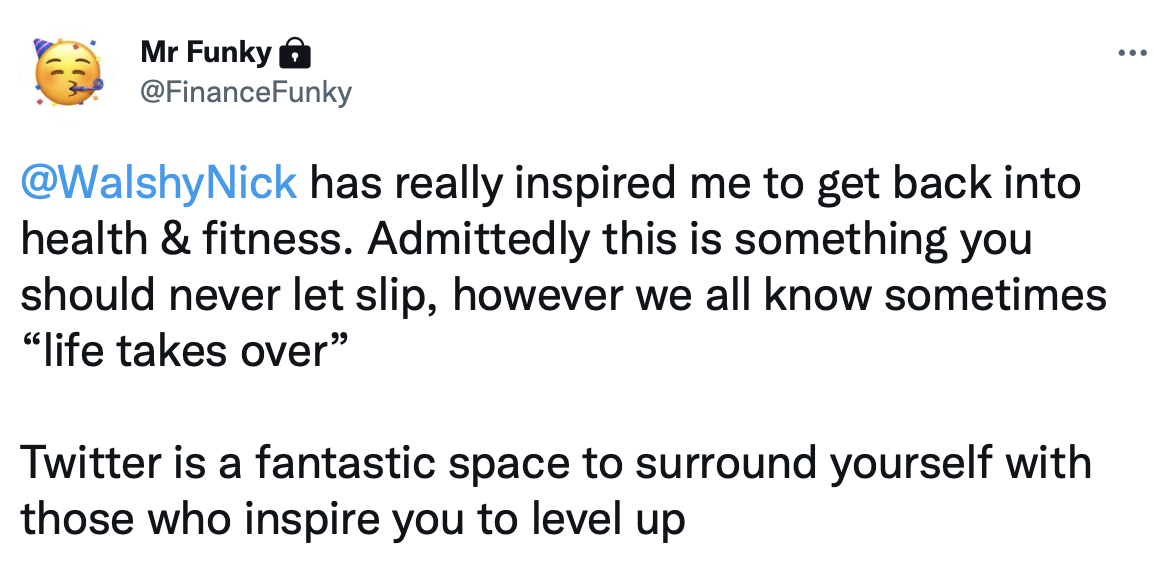The width and height of the screenshot is (1176, 578).
Task: Open the @WalshyNick mention link
Action: coord(159,184)
